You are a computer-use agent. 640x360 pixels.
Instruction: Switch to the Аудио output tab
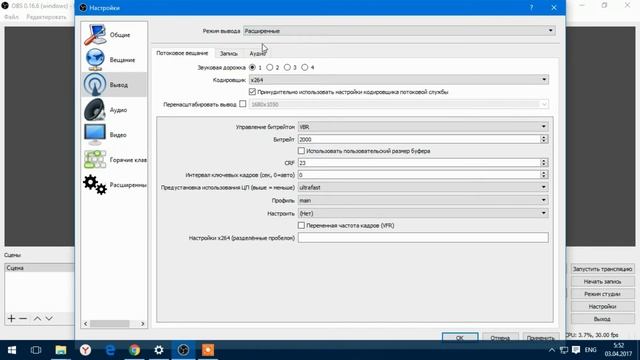[257, 53]
